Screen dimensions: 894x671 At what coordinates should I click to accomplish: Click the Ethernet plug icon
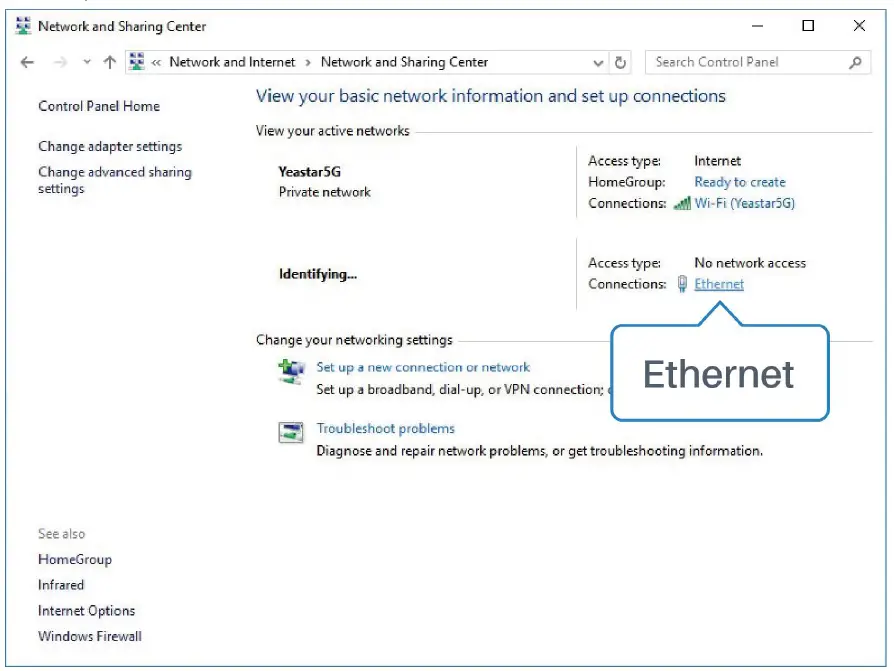click(x=682, y=283)
